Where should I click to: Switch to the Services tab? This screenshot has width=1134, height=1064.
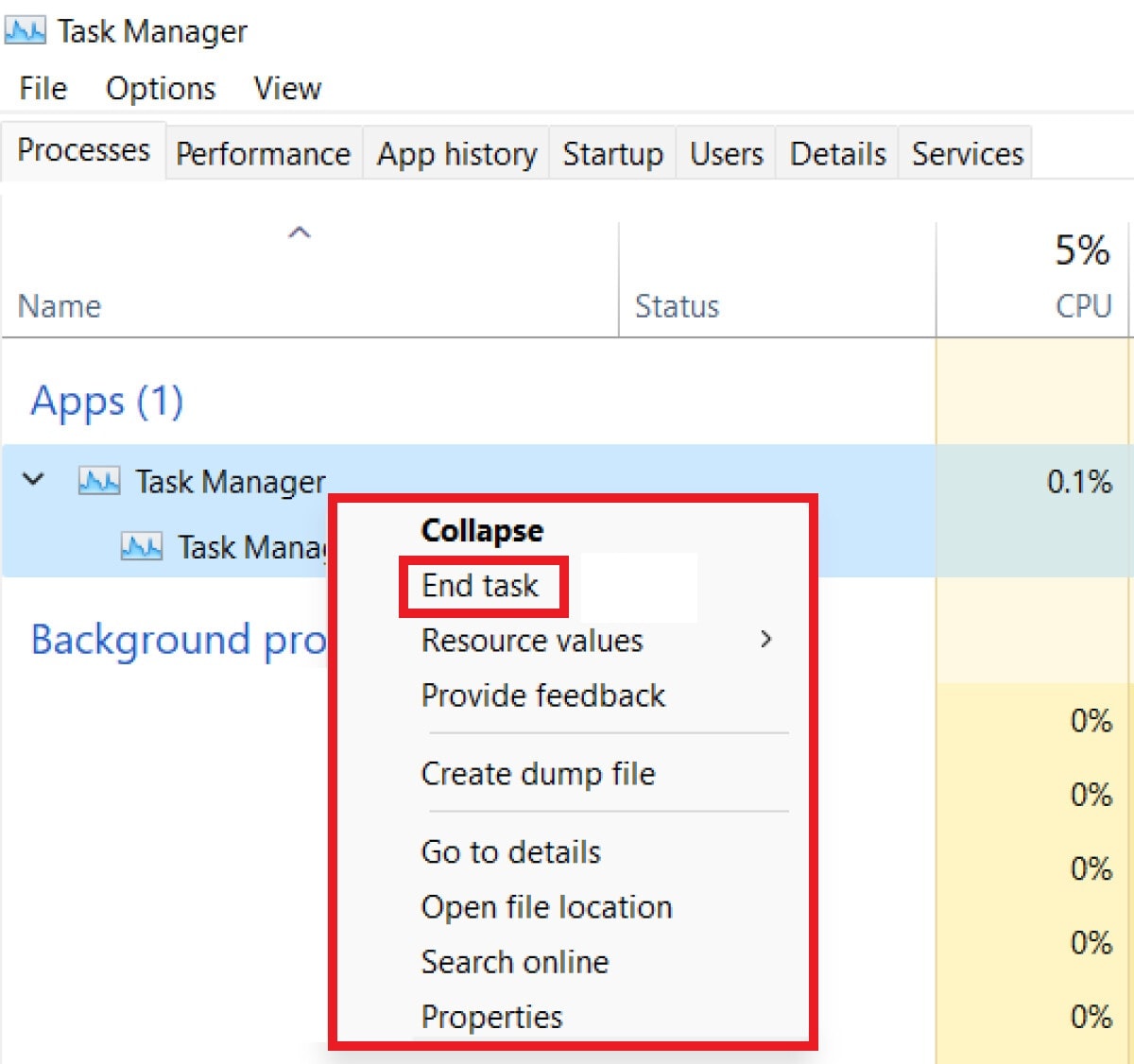[967, 153]
